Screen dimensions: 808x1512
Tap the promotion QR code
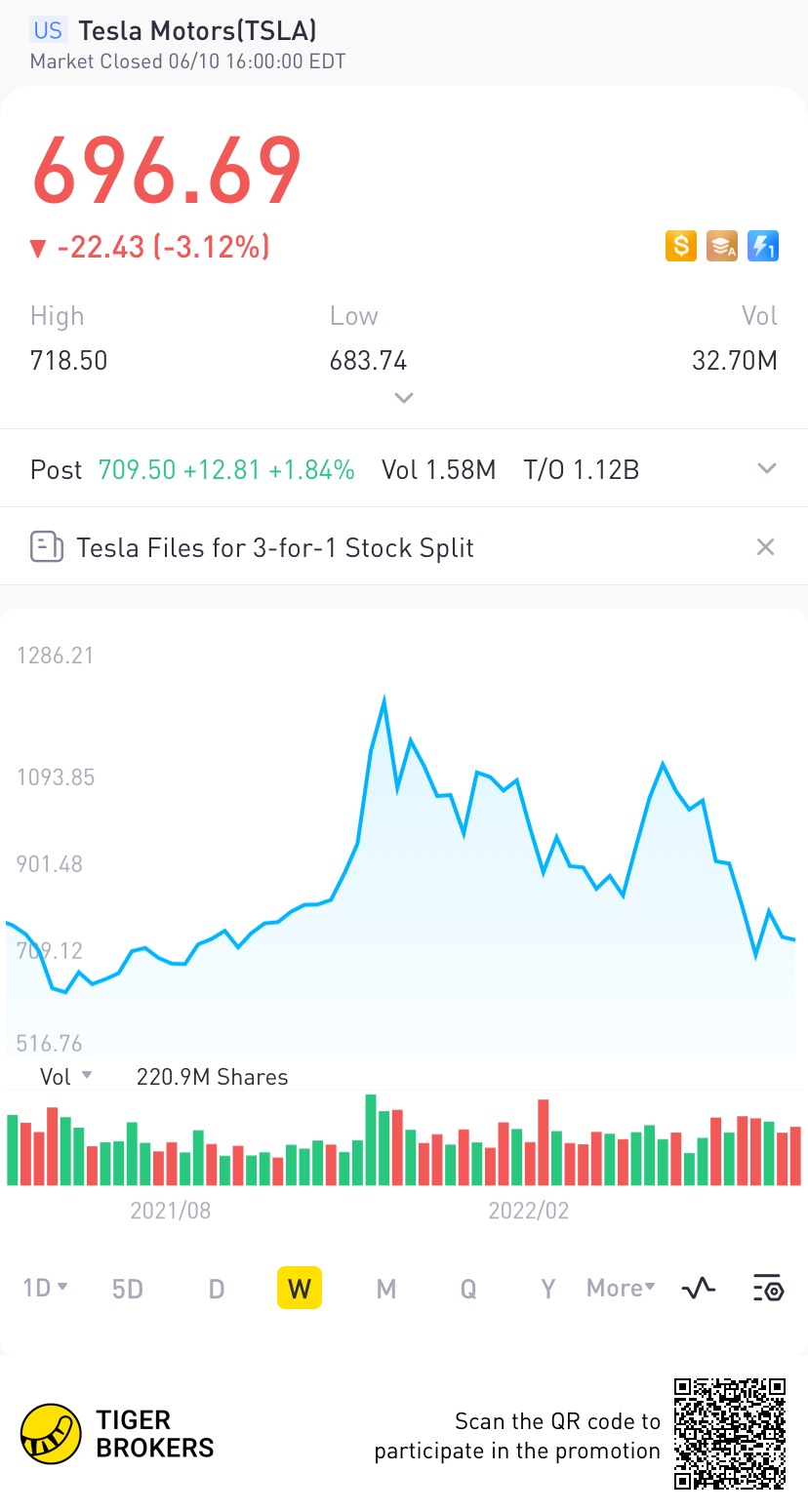tap(730, 1433)
